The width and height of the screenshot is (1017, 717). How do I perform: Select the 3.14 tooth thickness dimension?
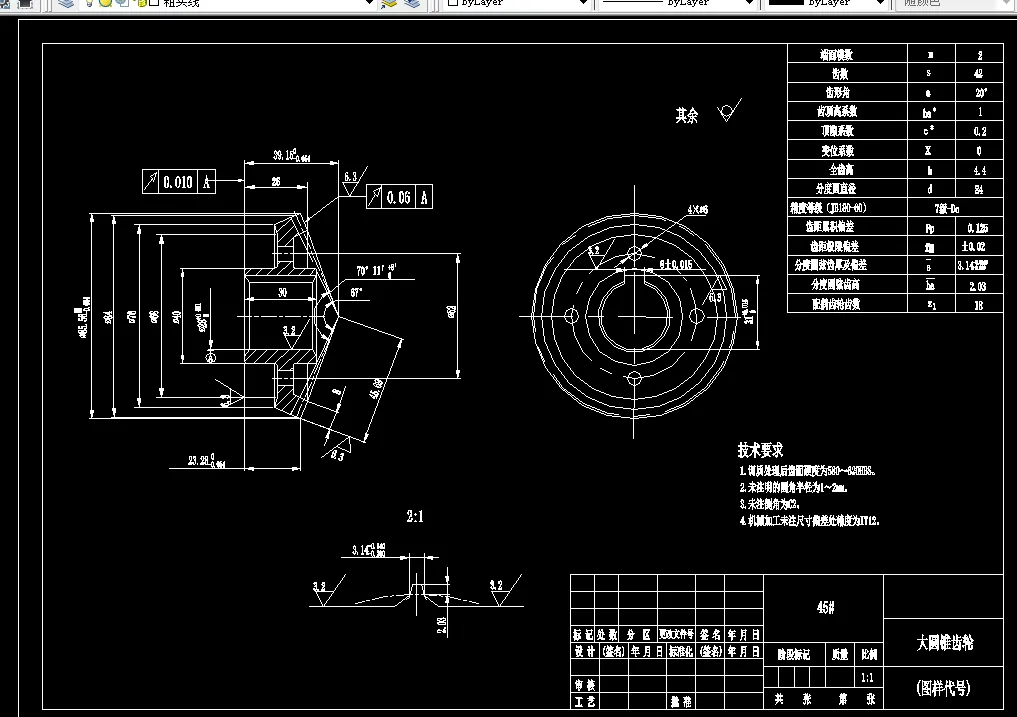coord(368,550)
